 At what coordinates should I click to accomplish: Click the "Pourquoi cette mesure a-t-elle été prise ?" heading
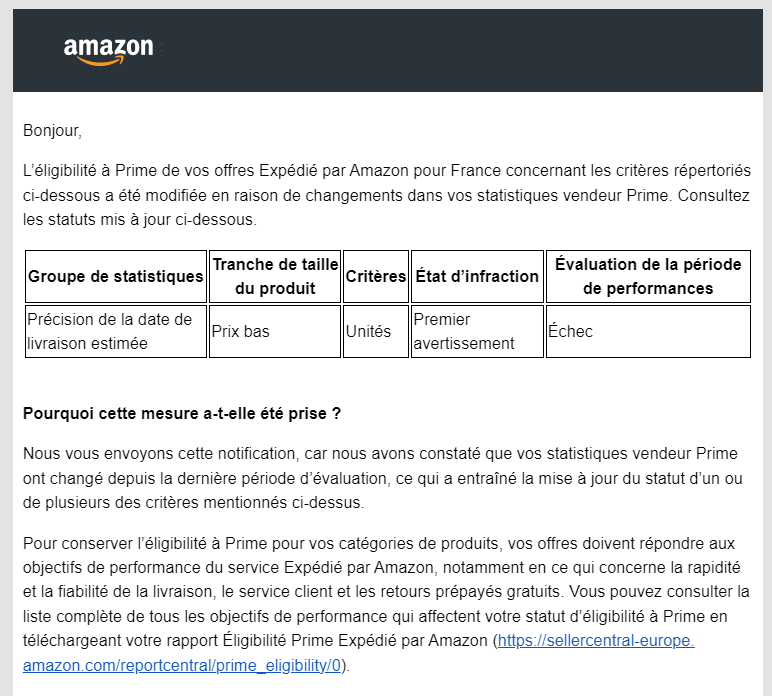point(182,413)
